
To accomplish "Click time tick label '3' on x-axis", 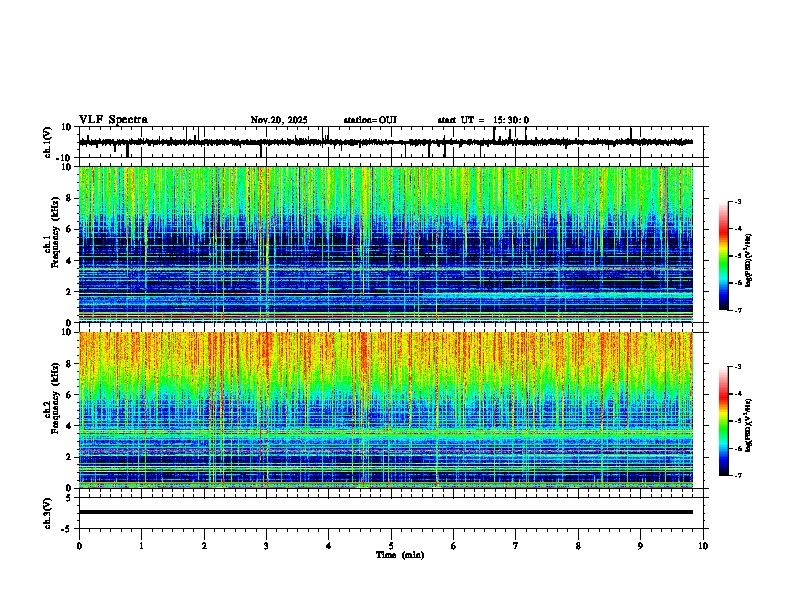I will click(266, 546).
